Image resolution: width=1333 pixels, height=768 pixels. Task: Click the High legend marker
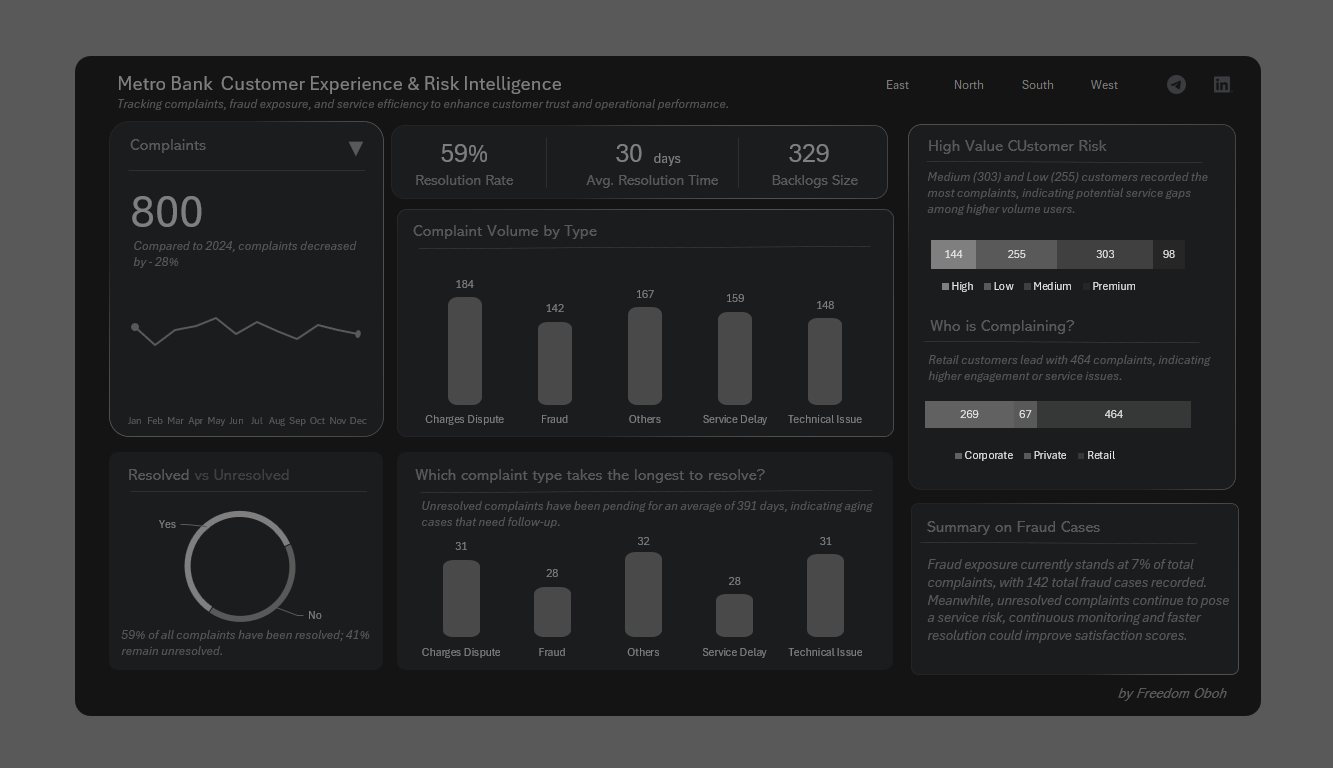tap(945, 287)
